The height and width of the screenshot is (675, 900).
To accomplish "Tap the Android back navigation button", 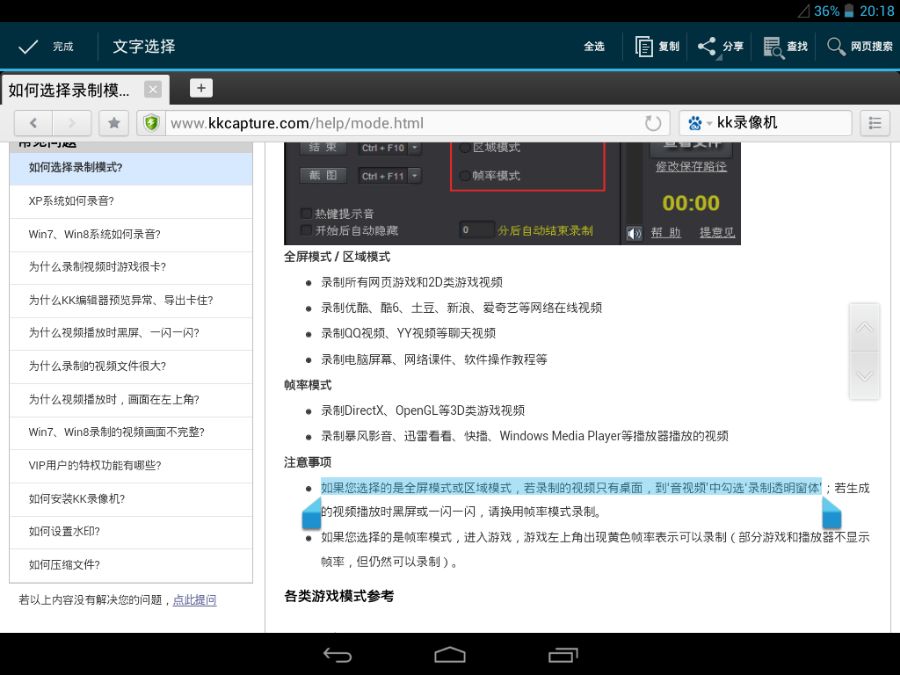I will point(337,654).
